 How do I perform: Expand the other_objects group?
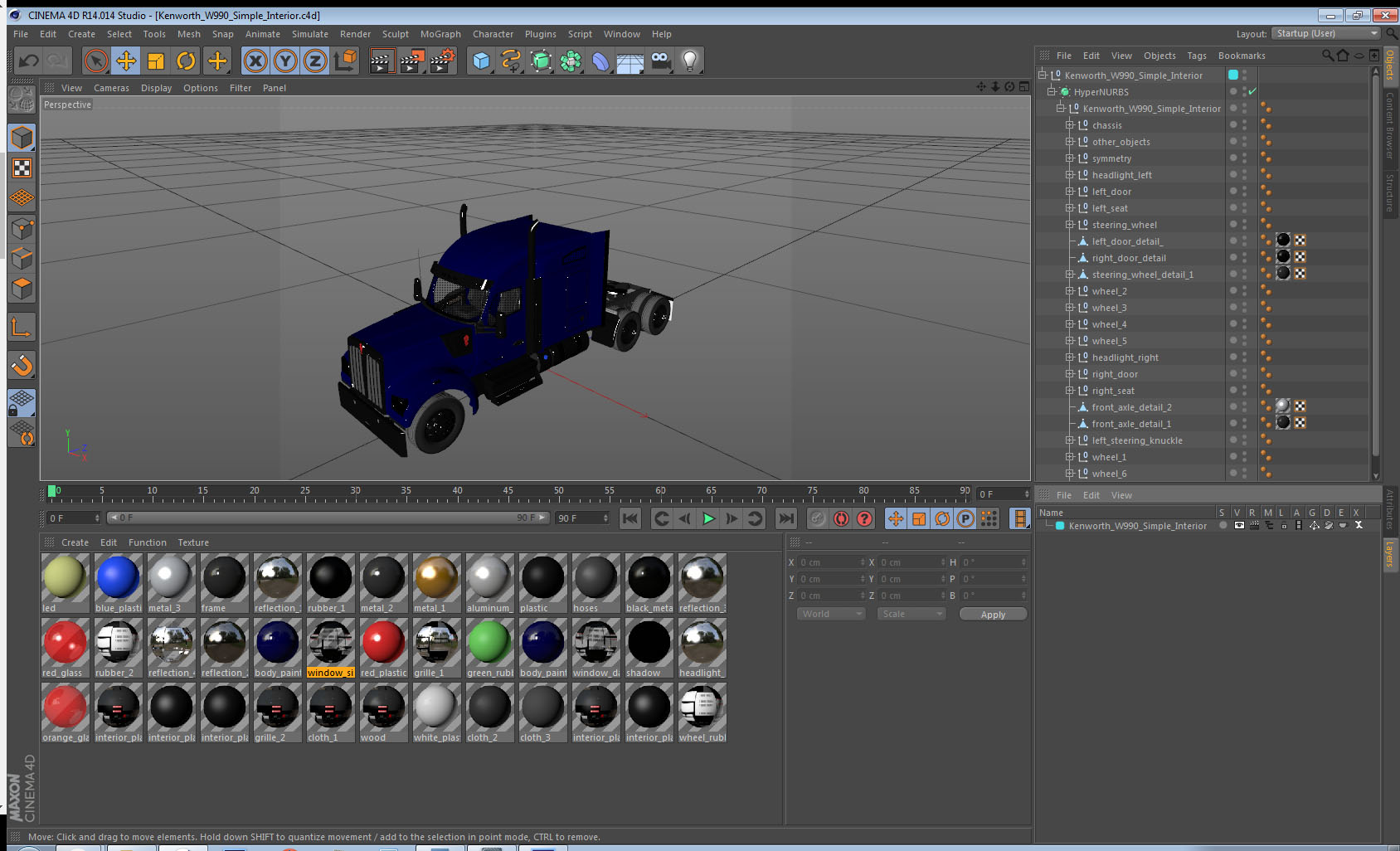(x=1070, y=142)
